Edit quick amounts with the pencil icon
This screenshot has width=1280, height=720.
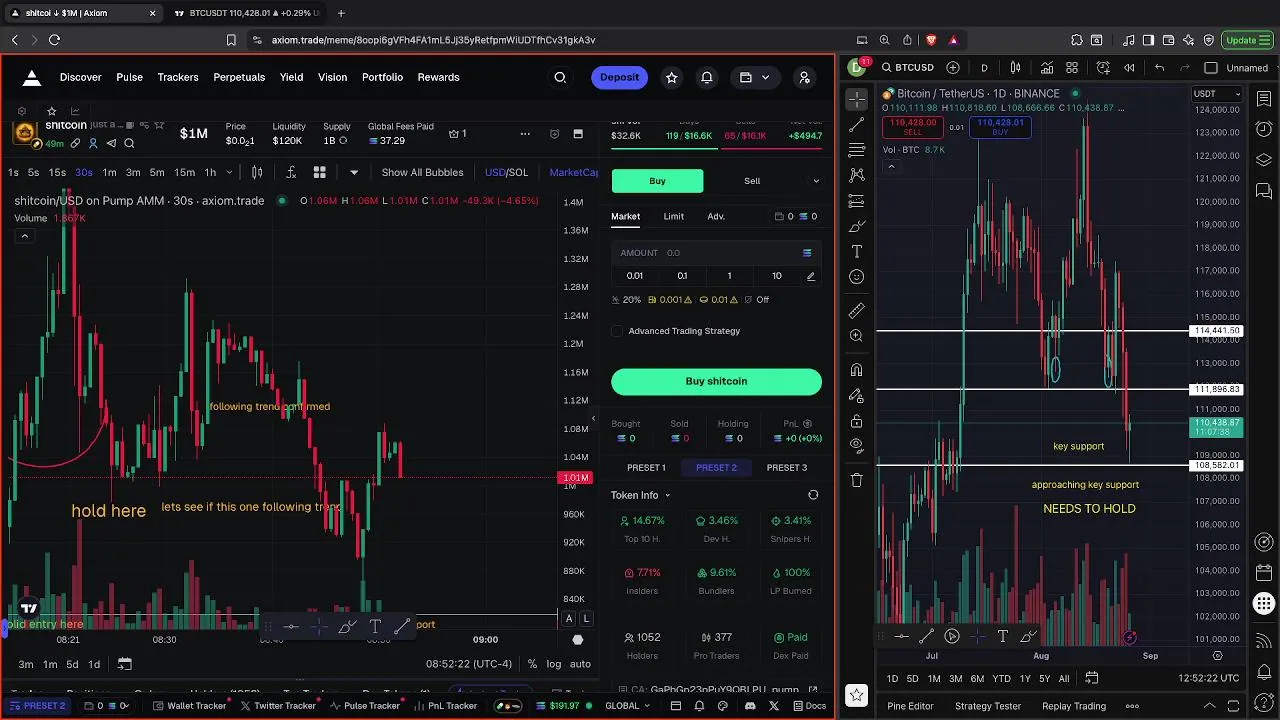pos(810,276)
